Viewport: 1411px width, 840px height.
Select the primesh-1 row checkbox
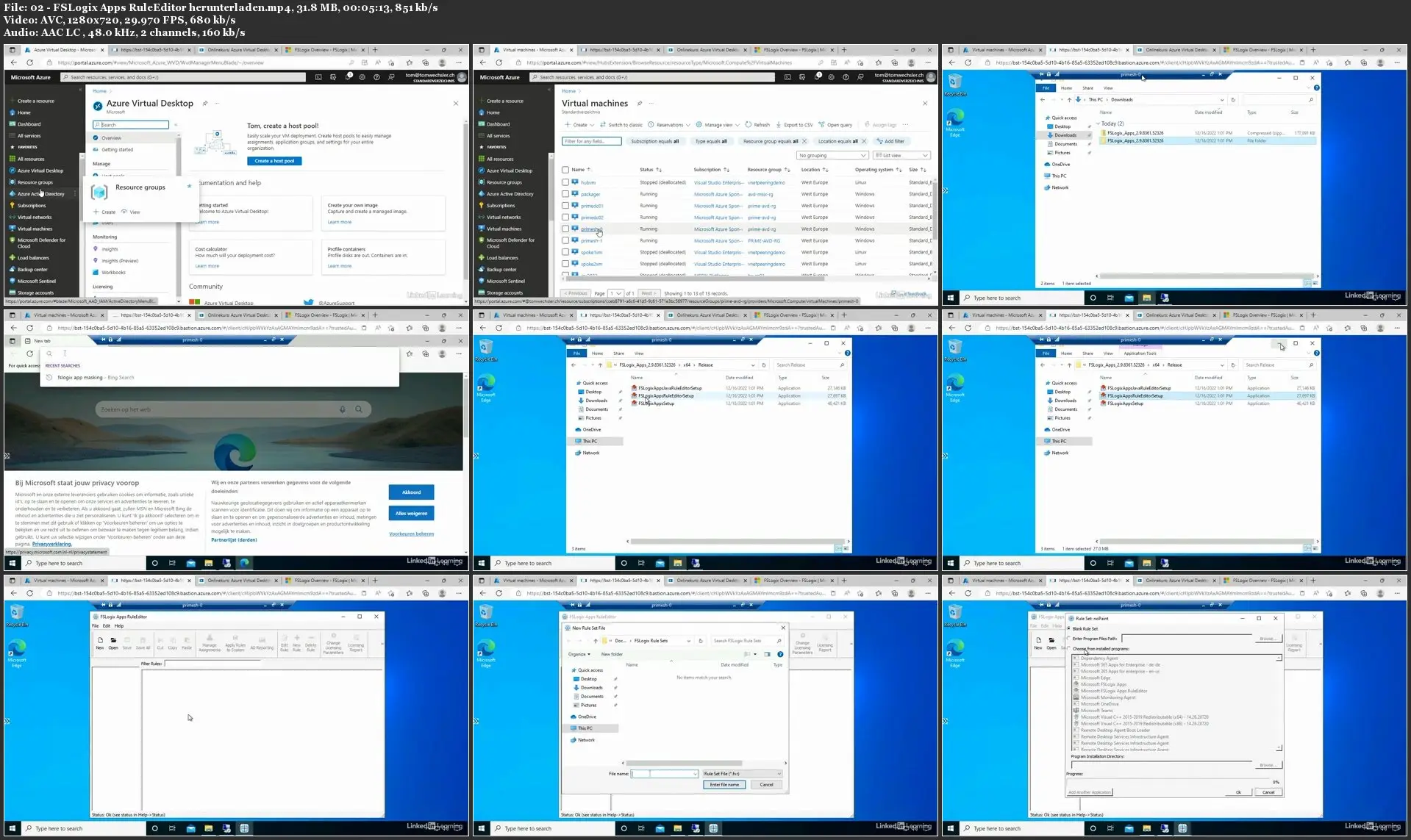coord(565,240)
